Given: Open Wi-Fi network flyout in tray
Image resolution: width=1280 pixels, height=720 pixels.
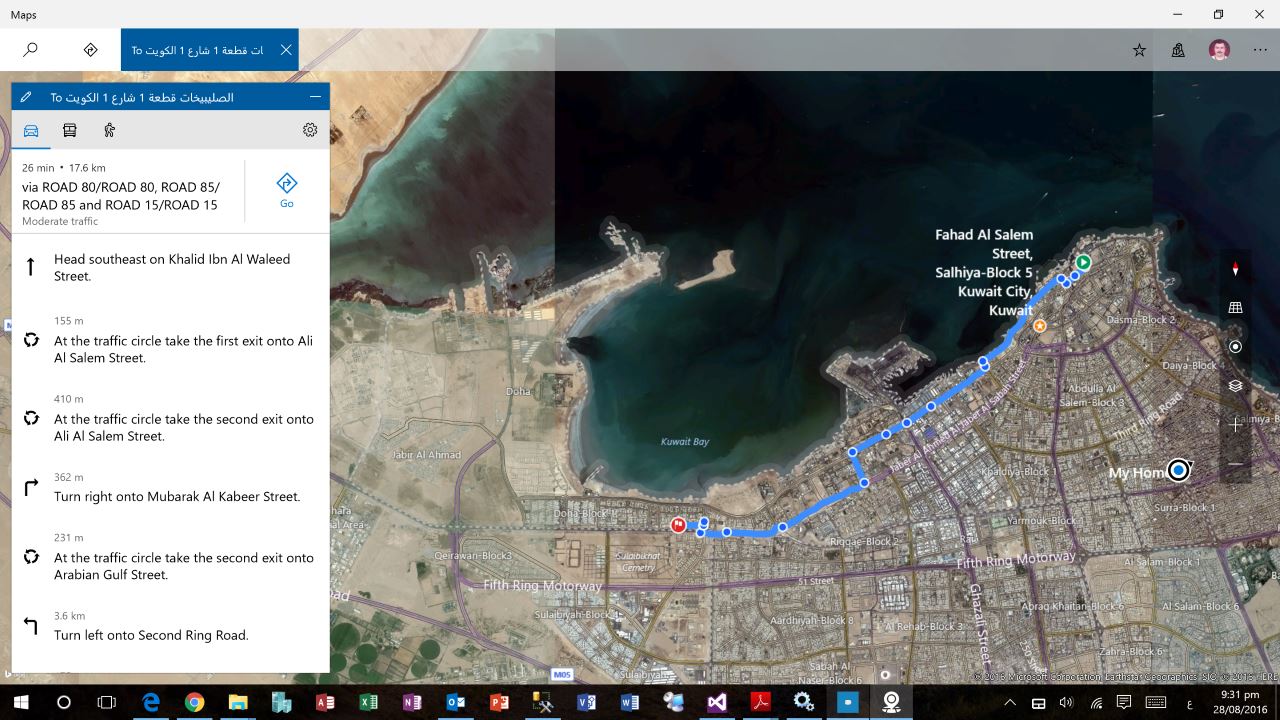Looking at the screenshot, I should pos(1096,702).
